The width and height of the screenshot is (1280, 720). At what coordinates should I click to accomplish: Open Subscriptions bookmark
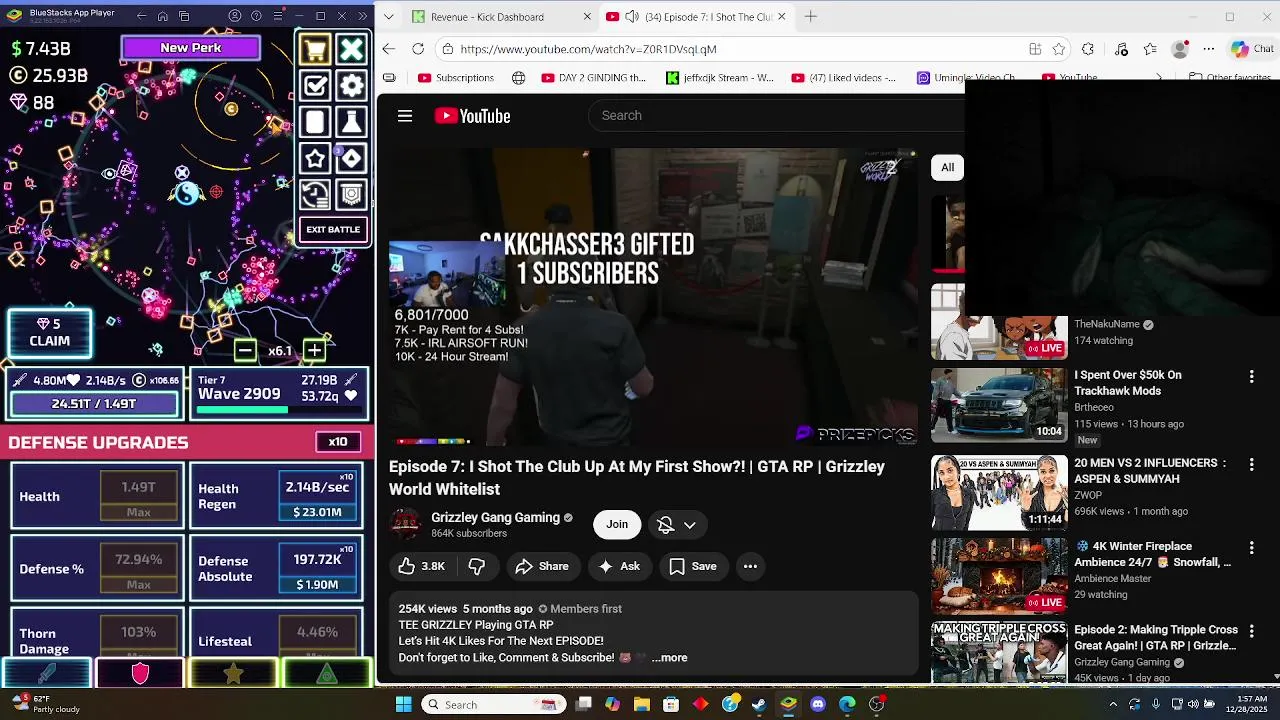[x=456, y=77]
